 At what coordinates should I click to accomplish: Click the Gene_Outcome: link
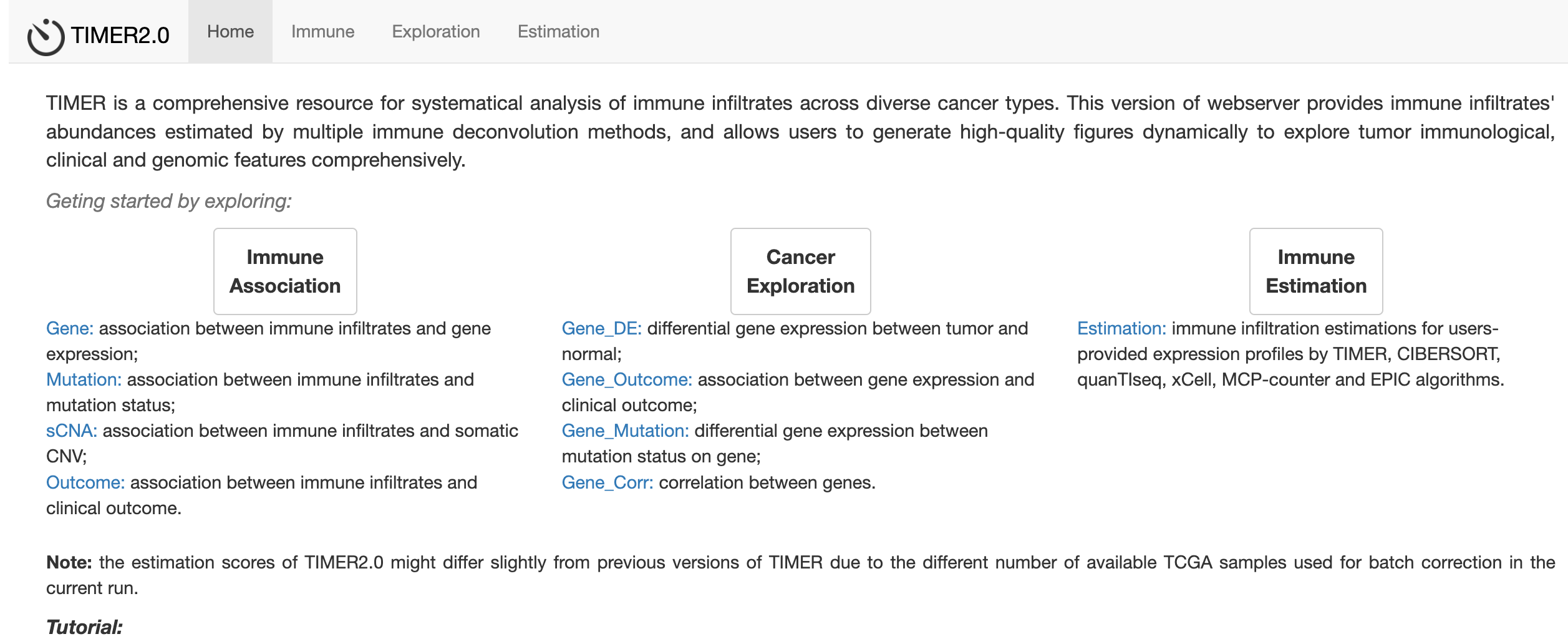pos(626,380)
